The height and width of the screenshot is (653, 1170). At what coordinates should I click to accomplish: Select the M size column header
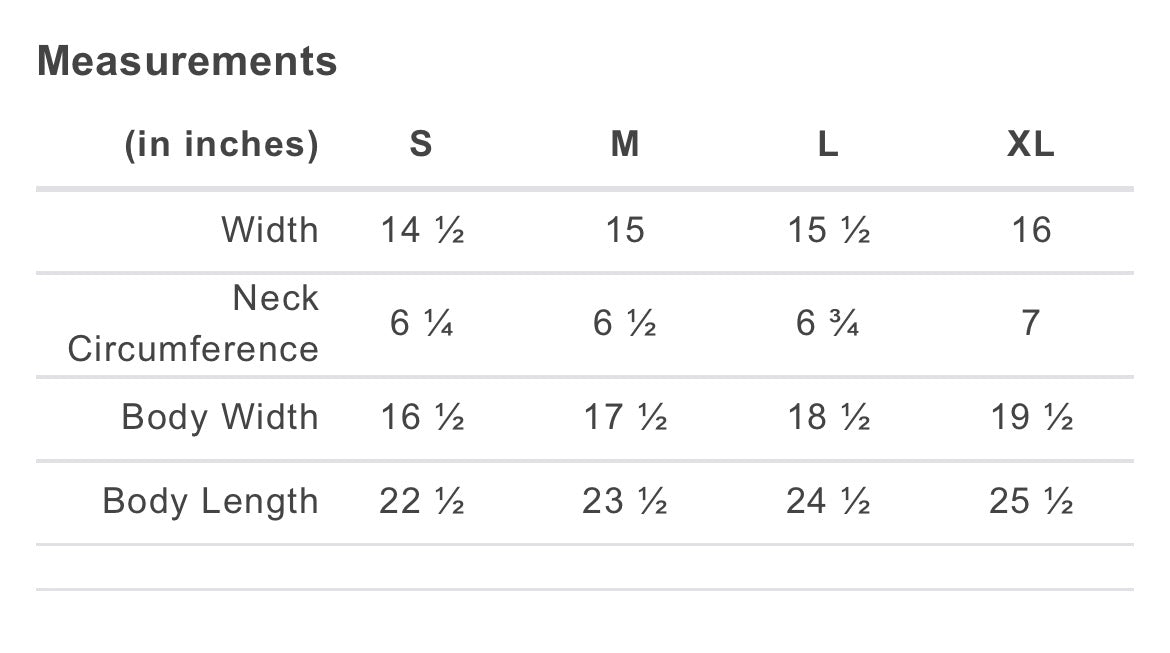click(625, 145)
